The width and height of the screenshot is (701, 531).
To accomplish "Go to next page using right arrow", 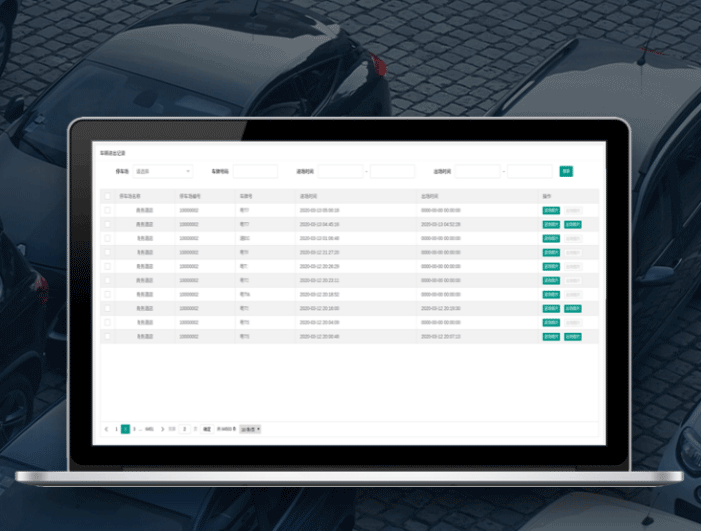I will (163, 429).
